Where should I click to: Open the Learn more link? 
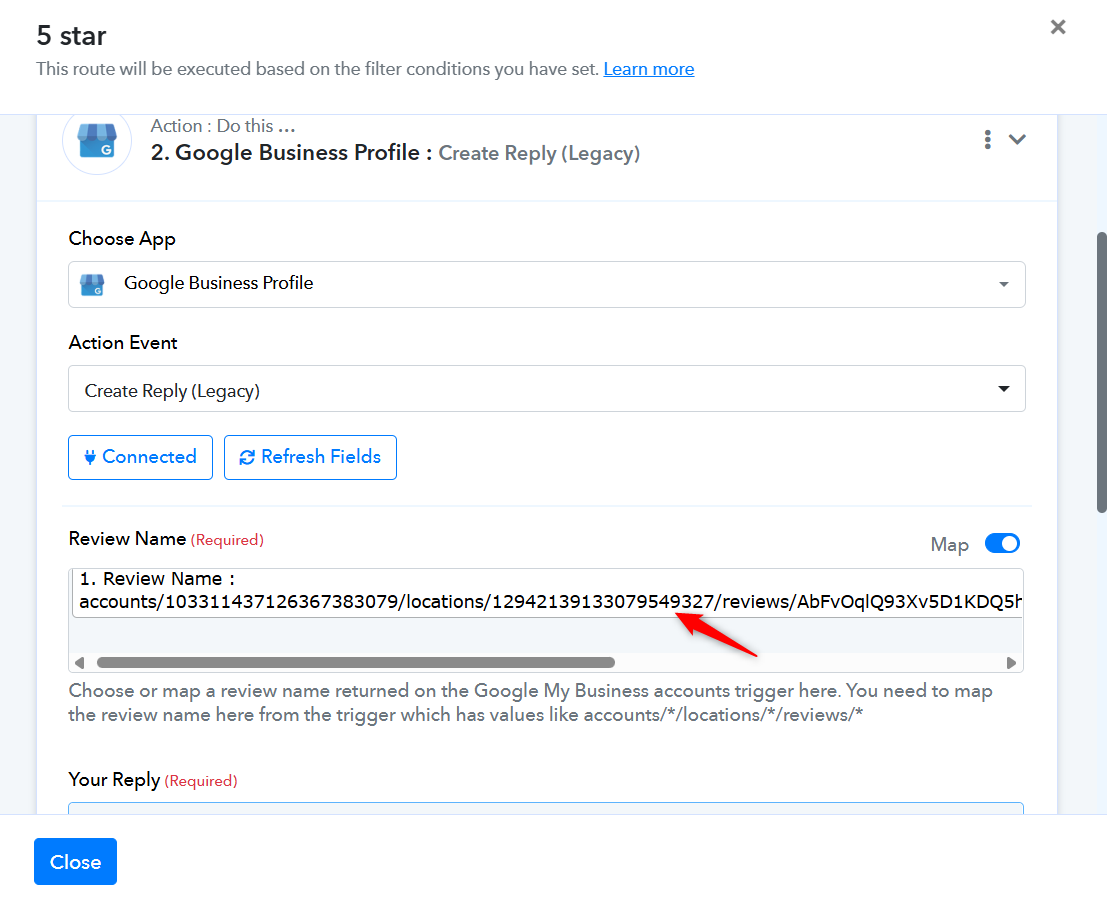click(x=649, y=69)
